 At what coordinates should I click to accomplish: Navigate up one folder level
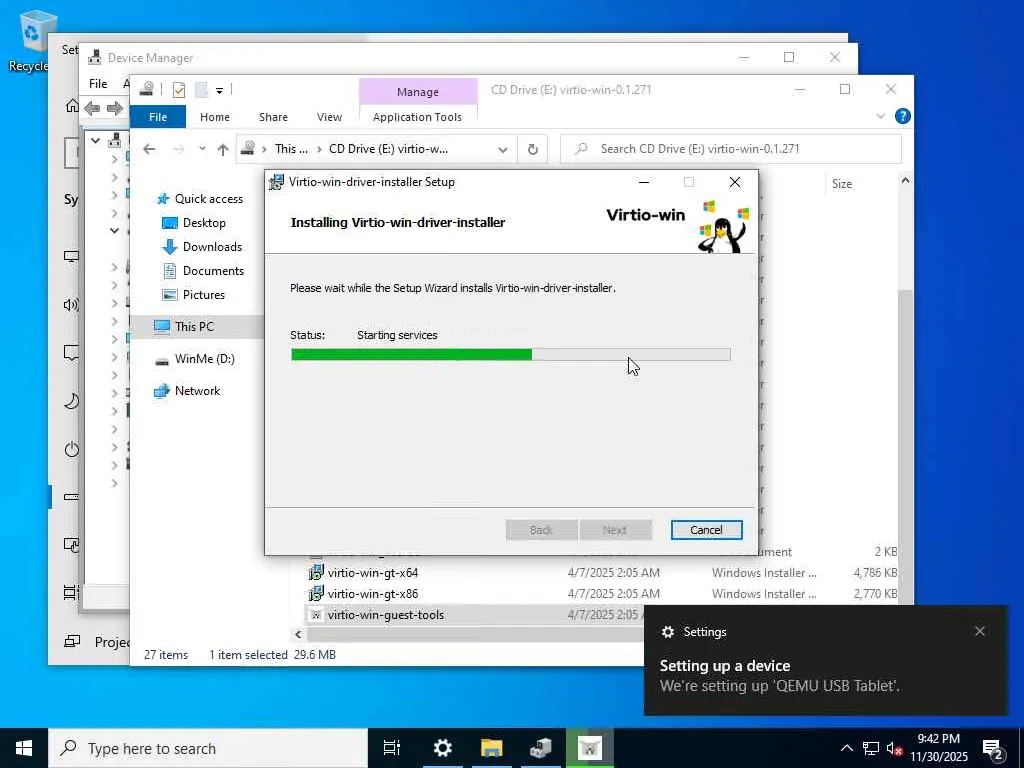(x=223, y=149)
